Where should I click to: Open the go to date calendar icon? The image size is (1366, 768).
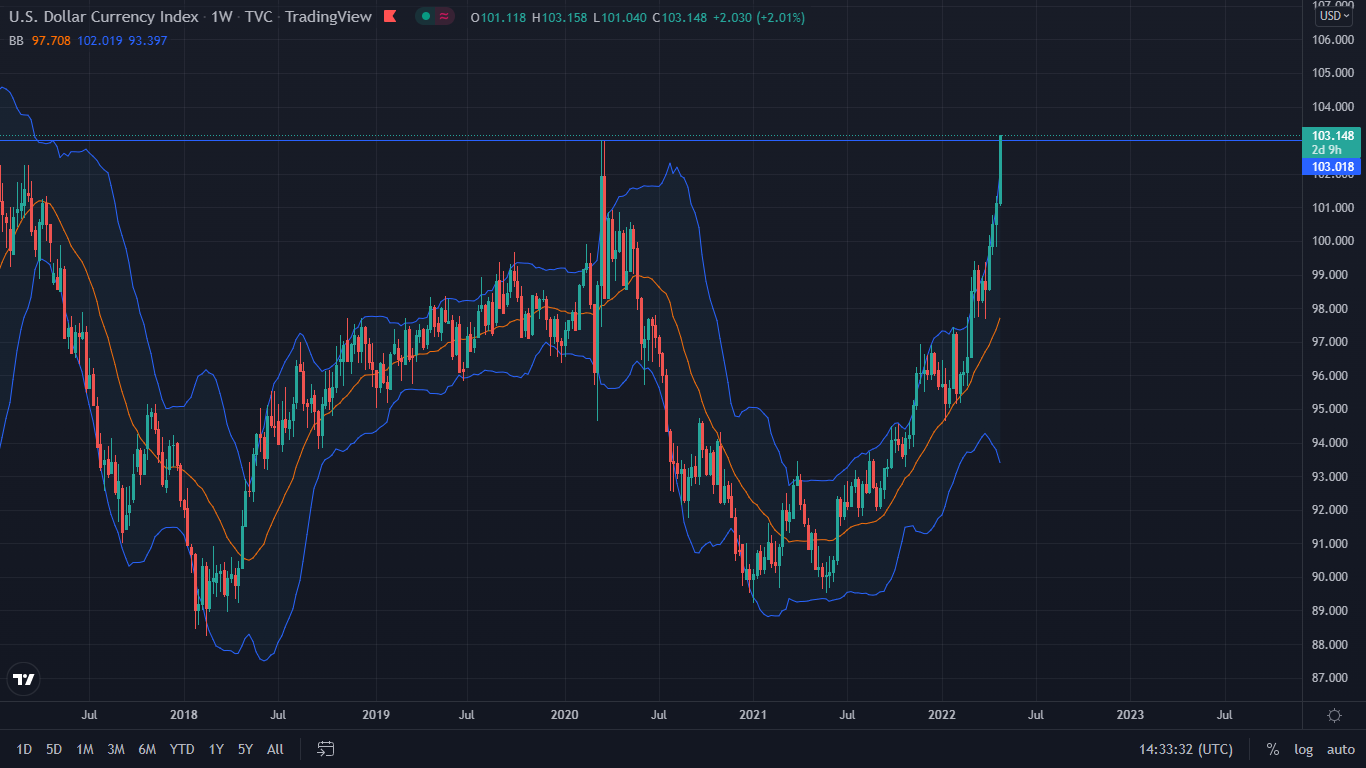click(x=325, y=749)
